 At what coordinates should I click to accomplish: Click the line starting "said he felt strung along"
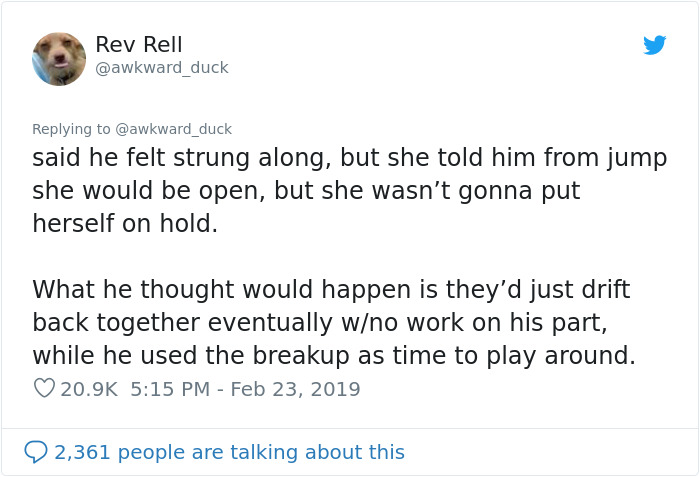click(349, 158)
